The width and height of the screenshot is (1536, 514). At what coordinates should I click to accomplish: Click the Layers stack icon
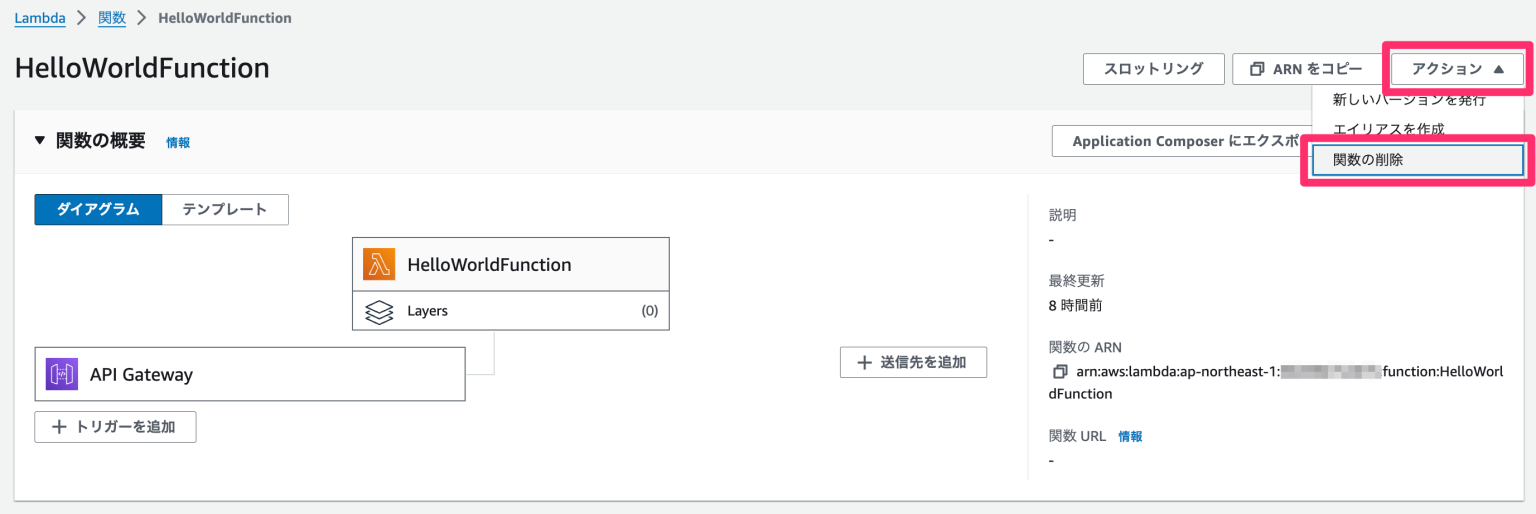tap(379, 311)
